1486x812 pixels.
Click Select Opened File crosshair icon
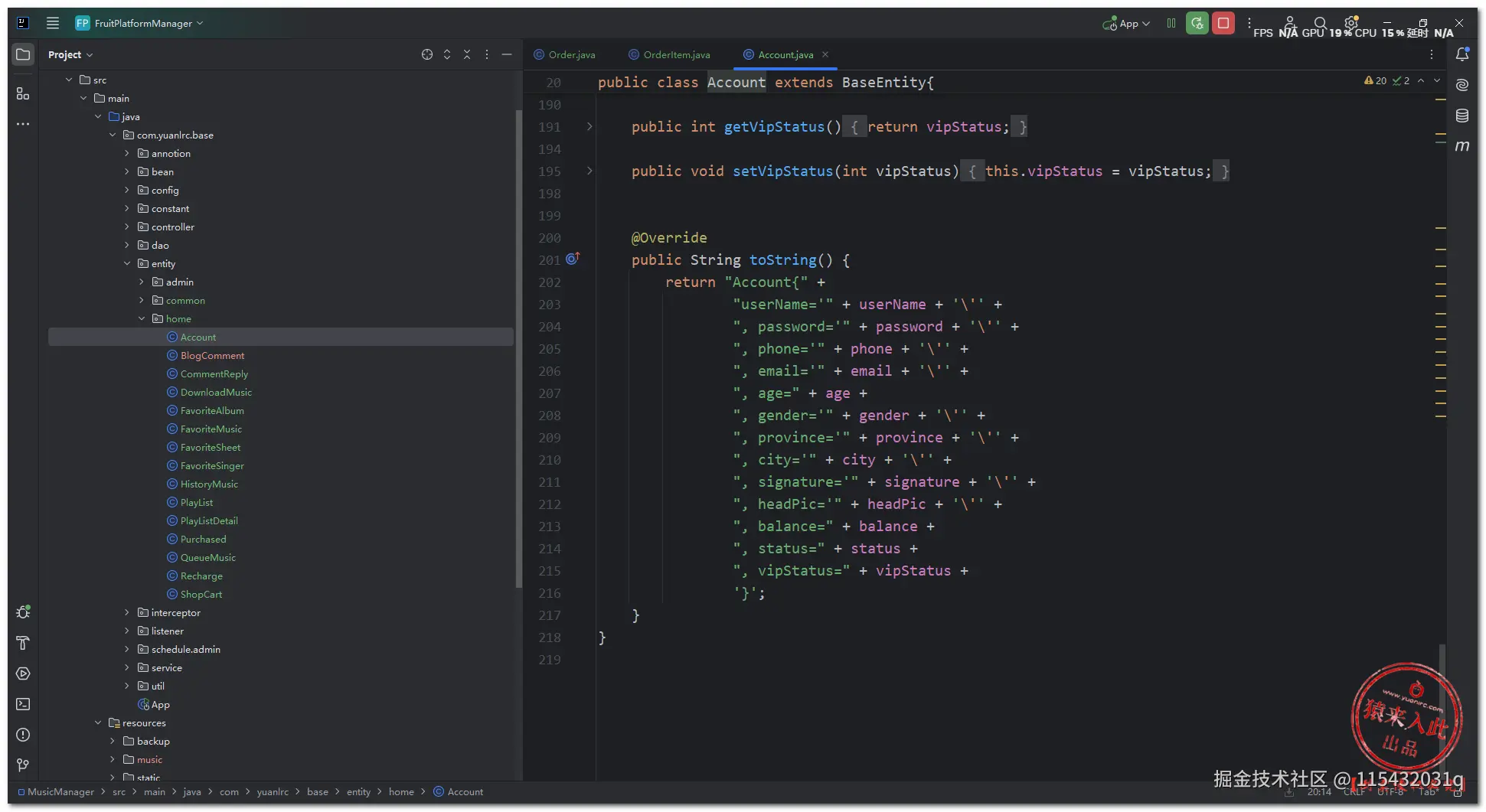pos(427,54)
